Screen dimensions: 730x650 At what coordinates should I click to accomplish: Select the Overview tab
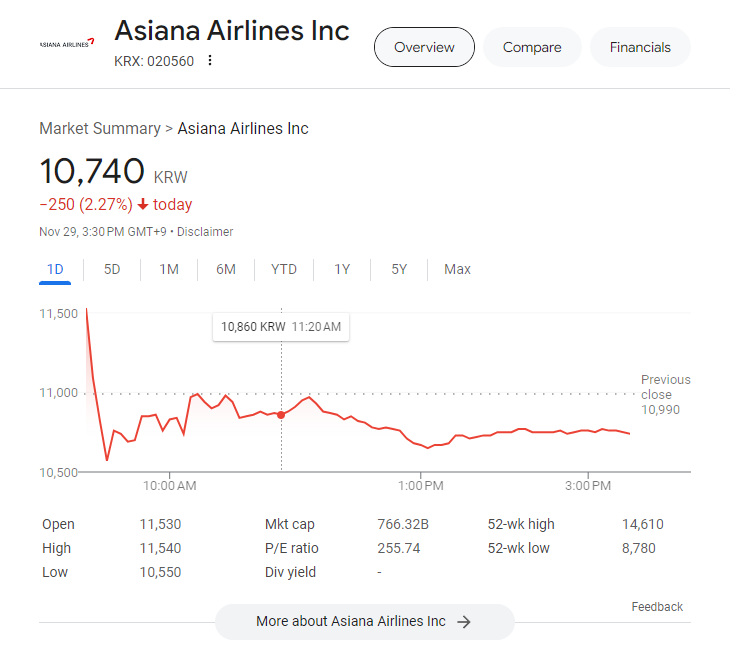424,47
